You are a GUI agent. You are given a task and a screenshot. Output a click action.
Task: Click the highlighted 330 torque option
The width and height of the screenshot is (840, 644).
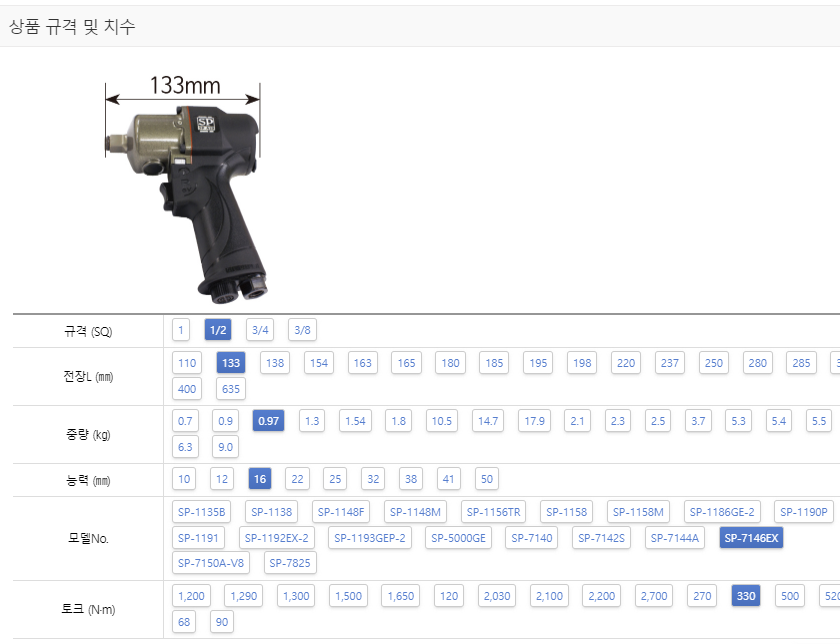click(x=746, y=596)
